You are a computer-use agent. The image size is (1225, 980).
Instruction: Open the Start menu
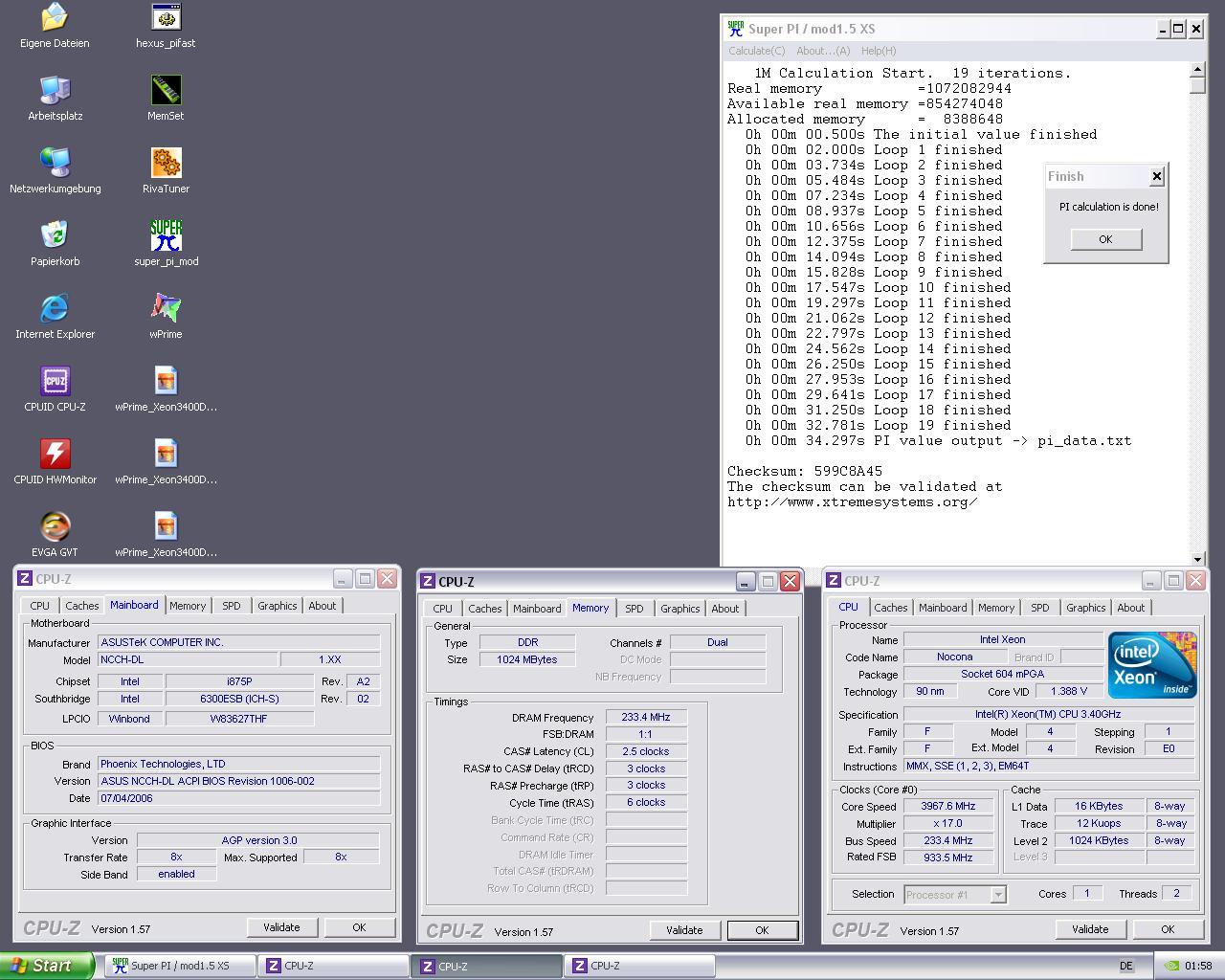coord(47,966)
